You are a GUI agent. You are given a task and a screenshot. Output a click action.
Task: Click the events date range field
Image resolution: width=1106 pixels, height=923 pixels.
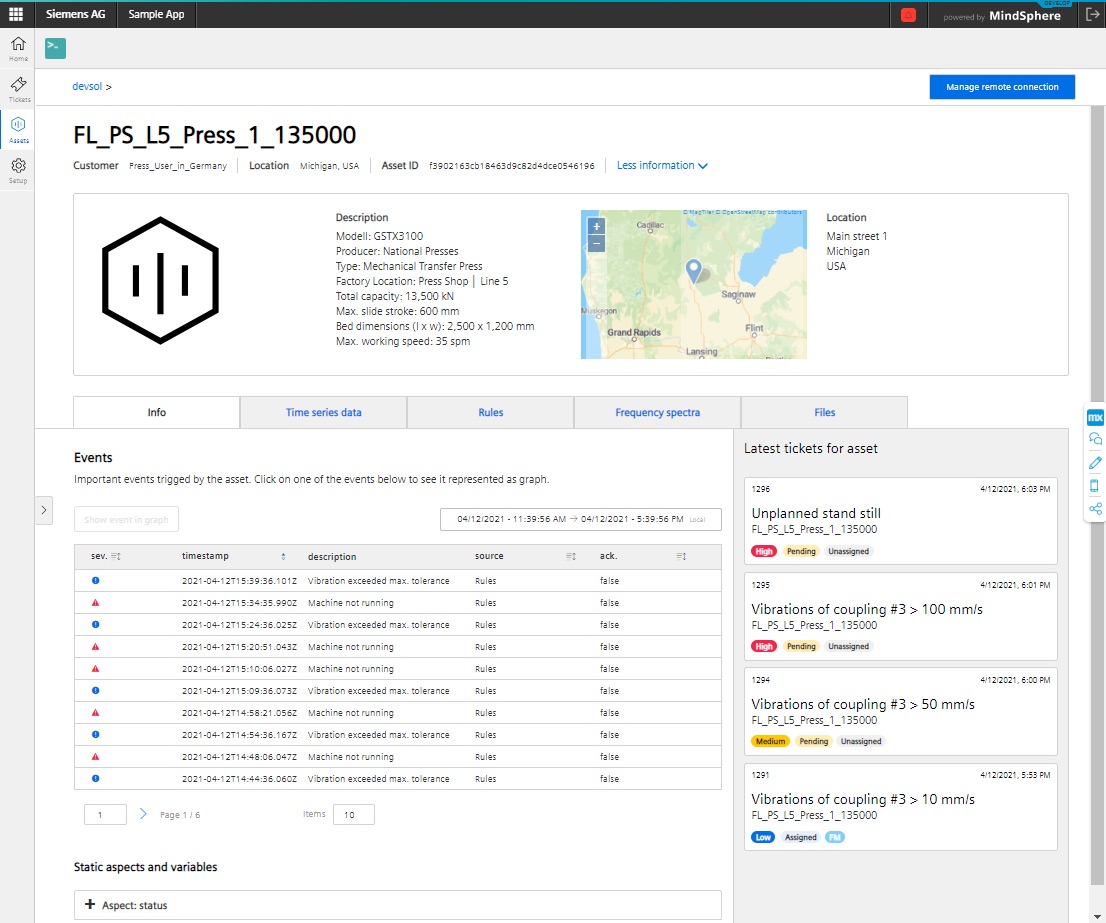pos(580,519)
